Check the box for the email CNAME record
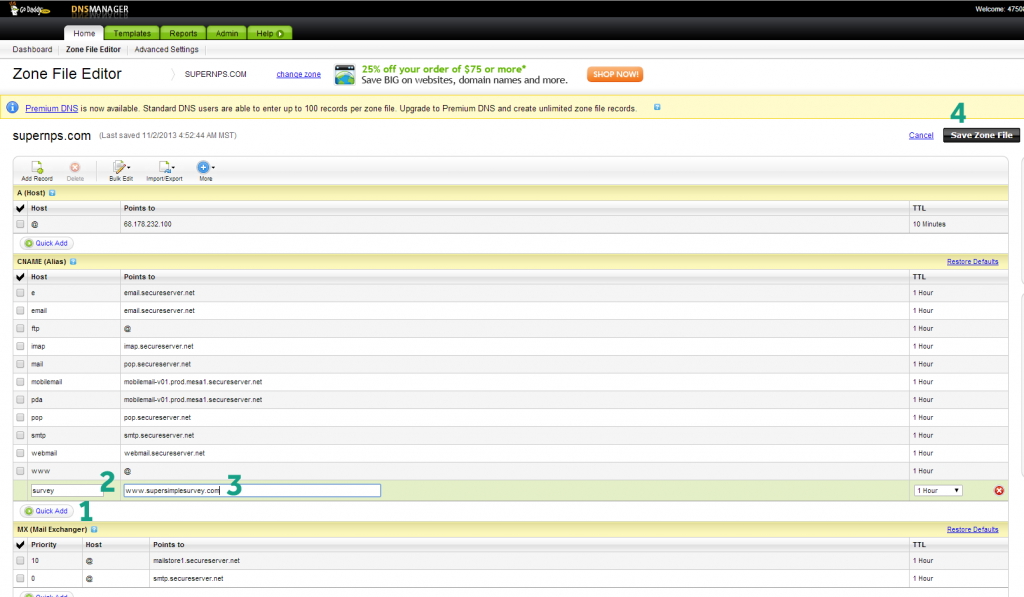 [20, 311]
